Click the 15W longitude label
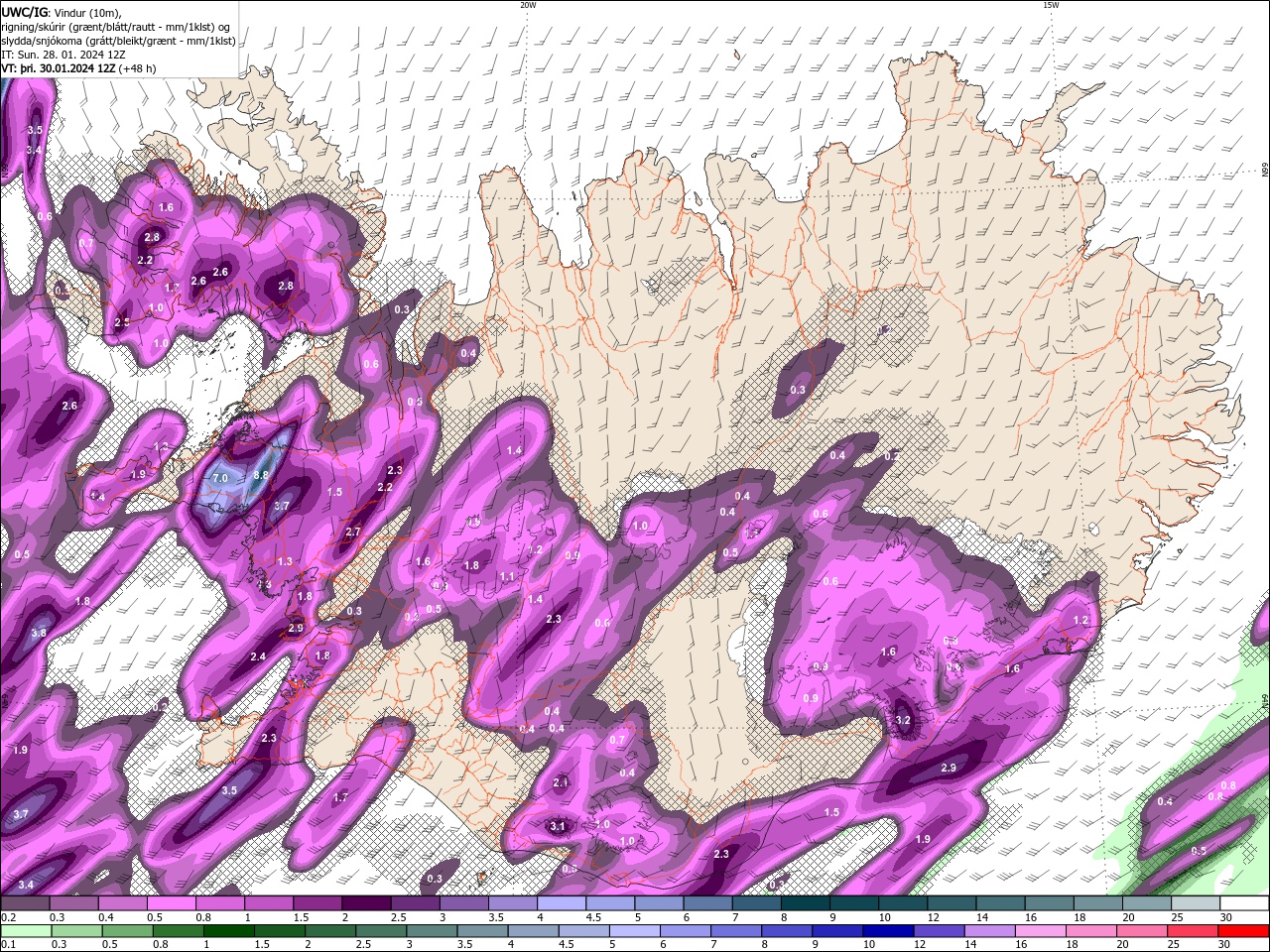 pos(1051,5)
